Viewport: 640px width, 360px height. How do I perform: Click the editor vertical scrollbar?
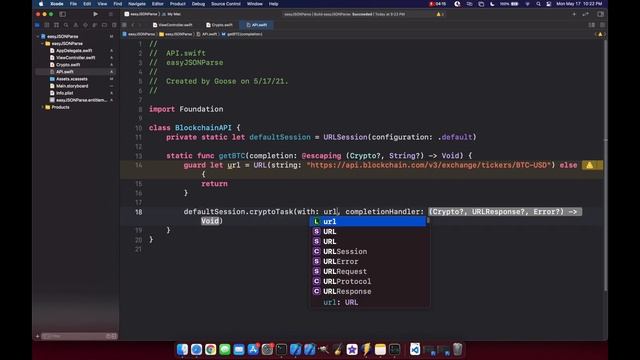click(605, 165)
